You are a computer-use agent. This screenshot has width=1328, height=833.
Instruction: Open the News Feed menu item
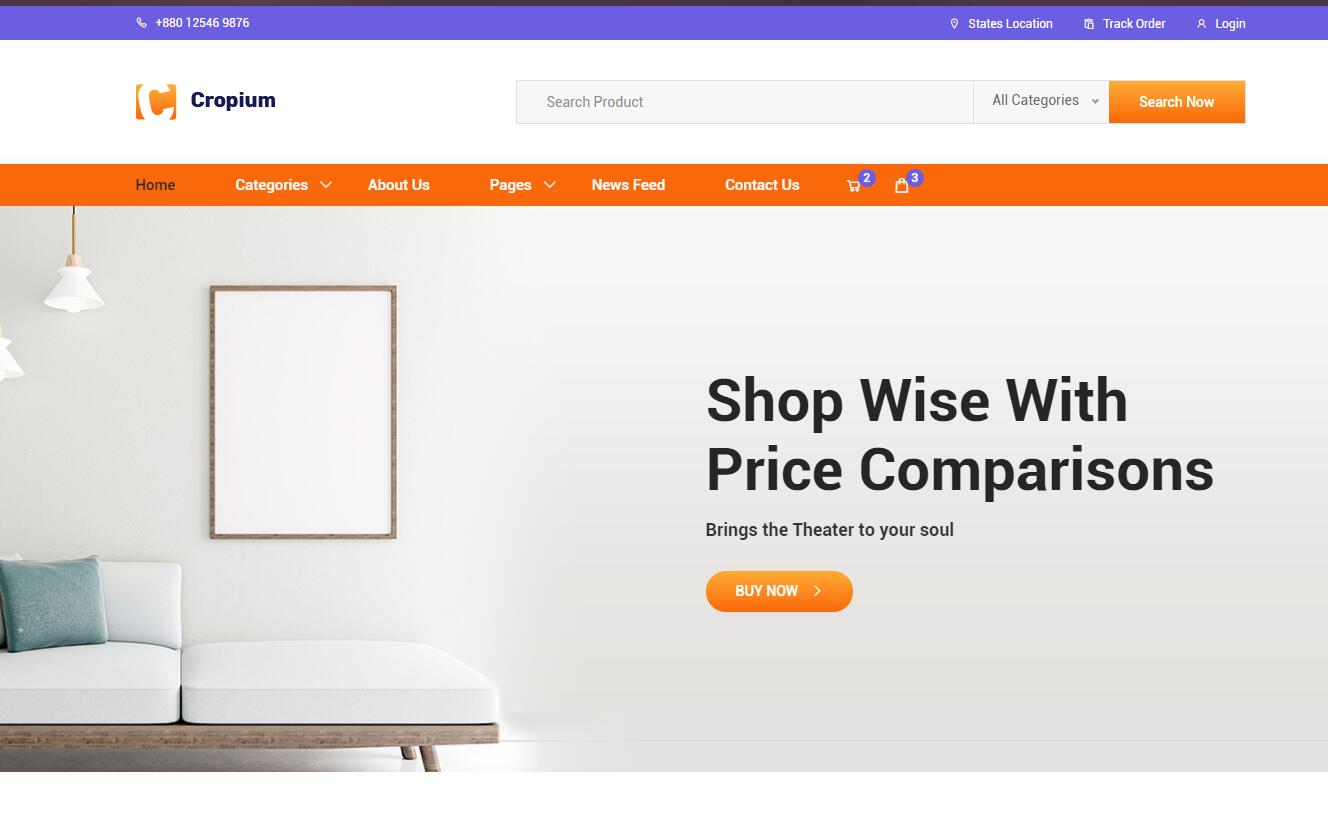[628, 185]
